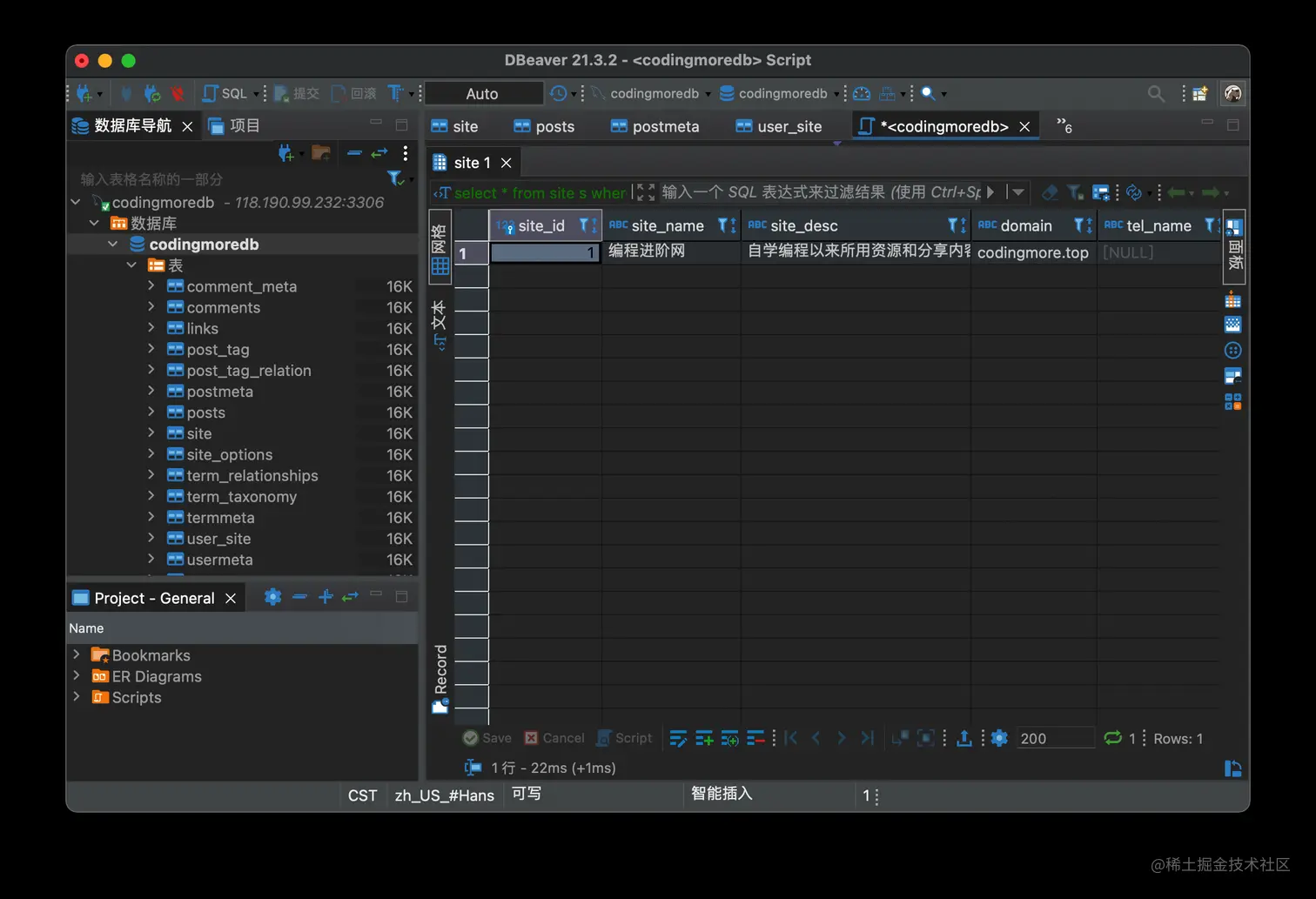This screenshot has height=899, width=1316.
Task: Open the SQL editor button in toolbar
Action: (225, 93)
